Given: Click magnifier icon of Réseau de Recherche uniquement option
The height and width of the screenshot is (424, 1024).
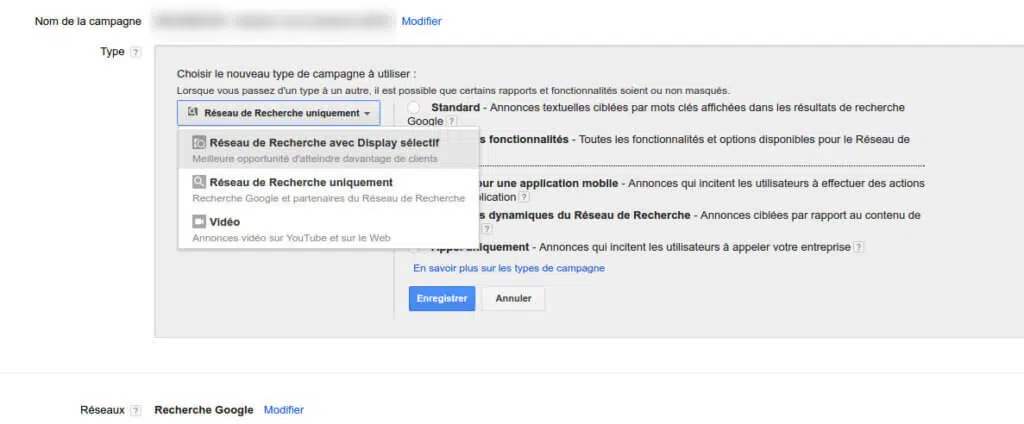Looking at the screenshot, I should click(199, 183).
